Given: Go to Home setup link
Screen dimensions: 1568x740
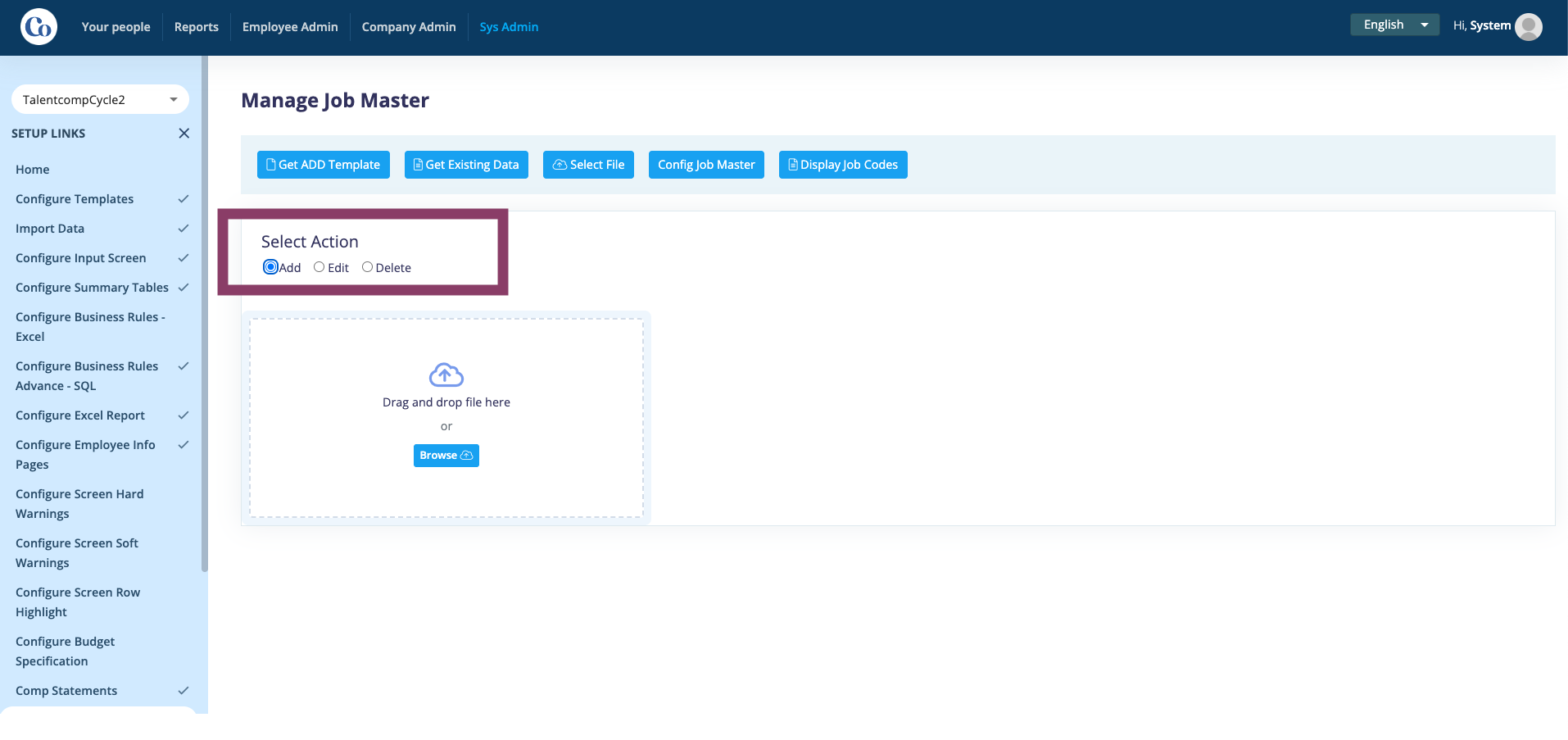Looking at the screenshot, I should 33,170.
